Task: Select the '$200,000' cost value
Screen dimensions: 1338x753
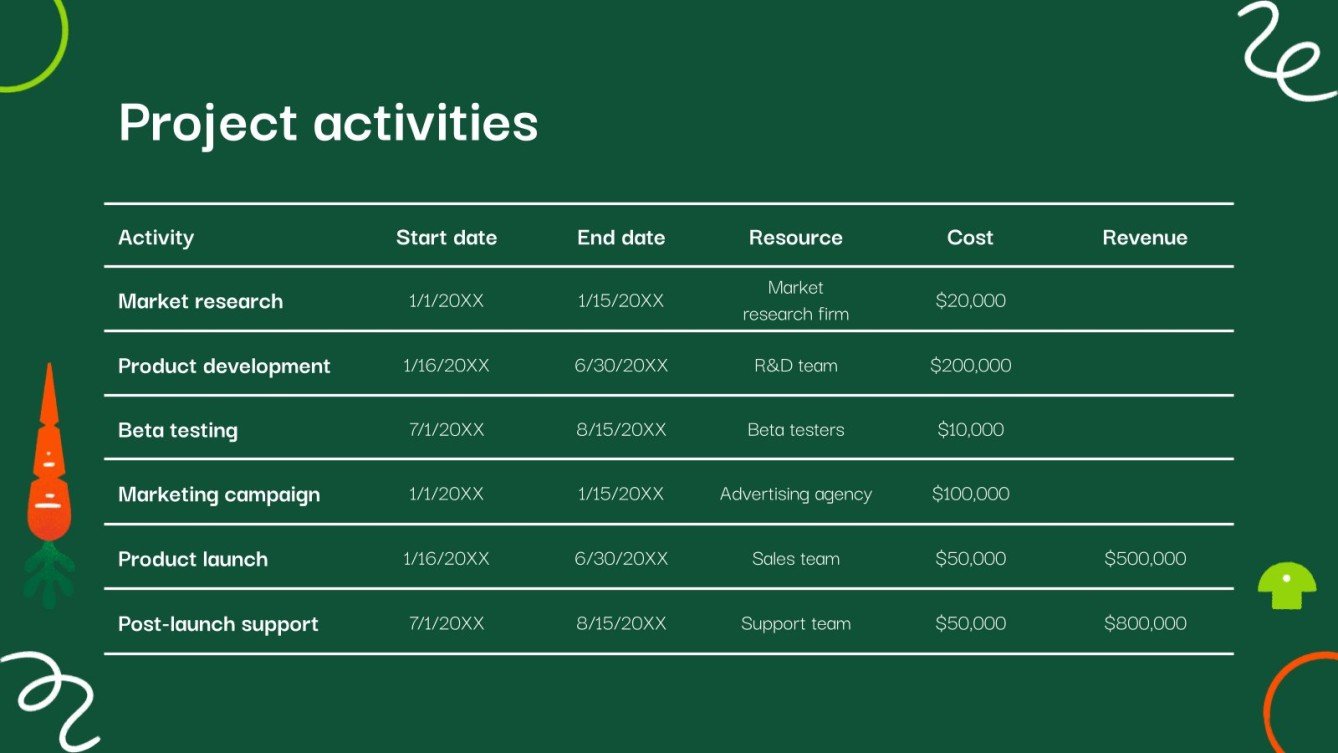Action: [x=970, y=365]
